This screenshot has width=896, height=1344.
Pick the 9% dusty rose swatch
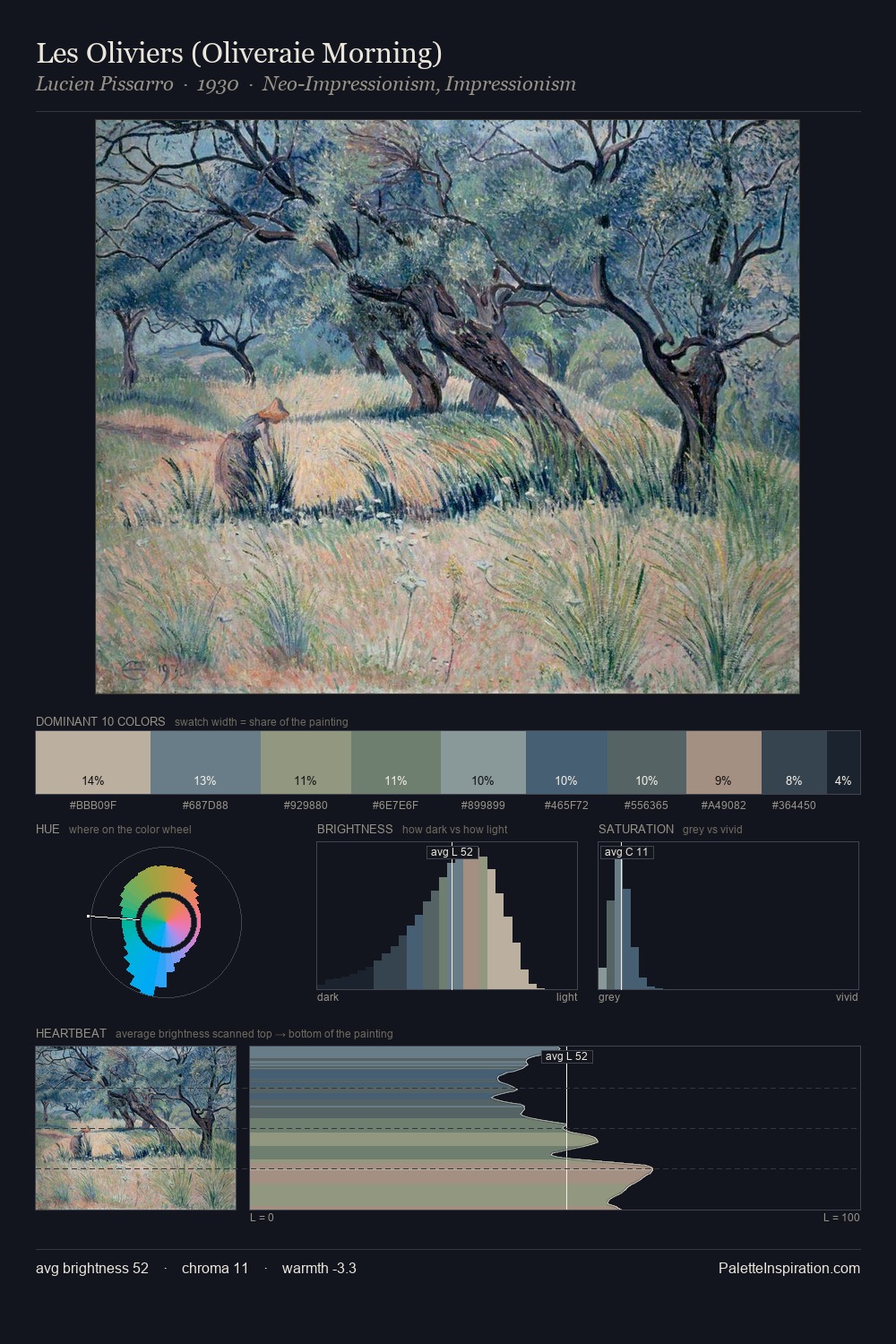click(x=724, y=762)
